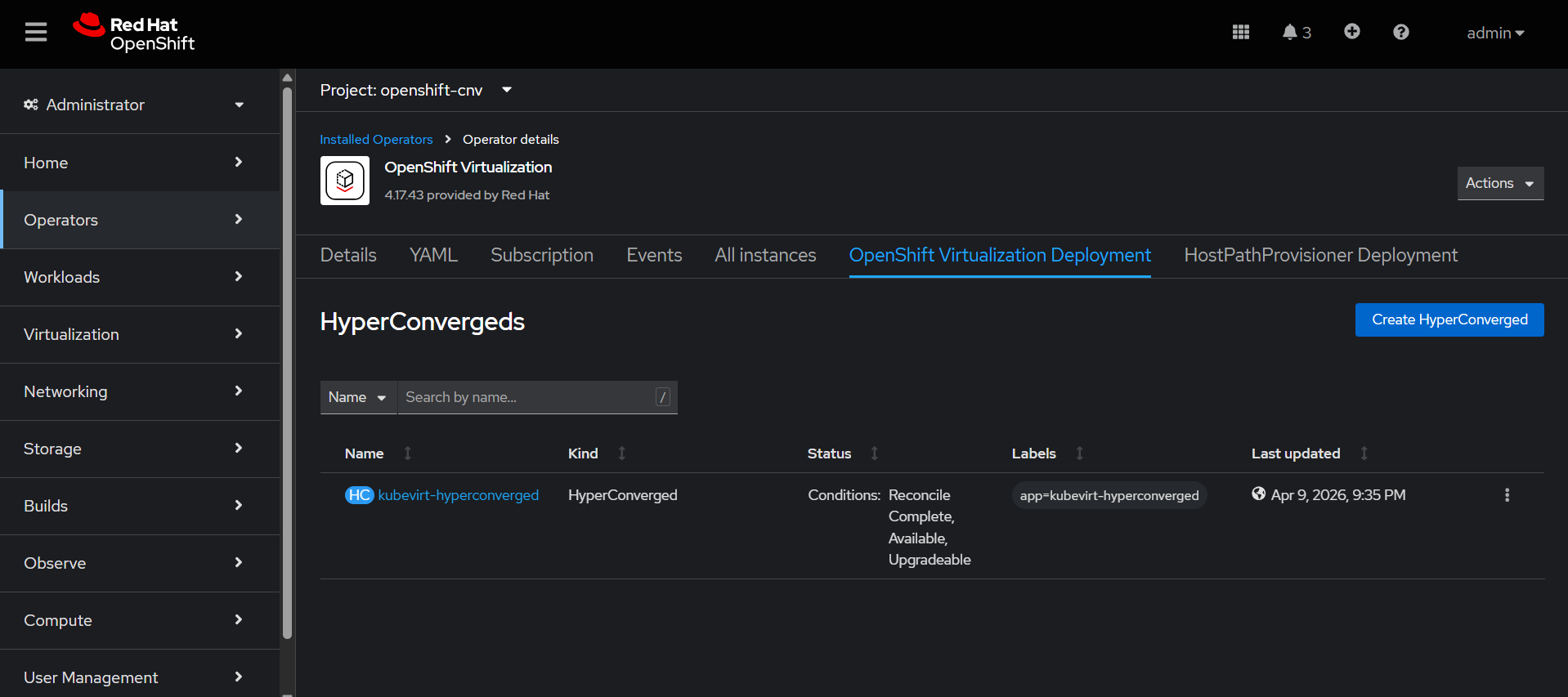Click the Search by name field
1568x697 pixels.
(527, 397)
